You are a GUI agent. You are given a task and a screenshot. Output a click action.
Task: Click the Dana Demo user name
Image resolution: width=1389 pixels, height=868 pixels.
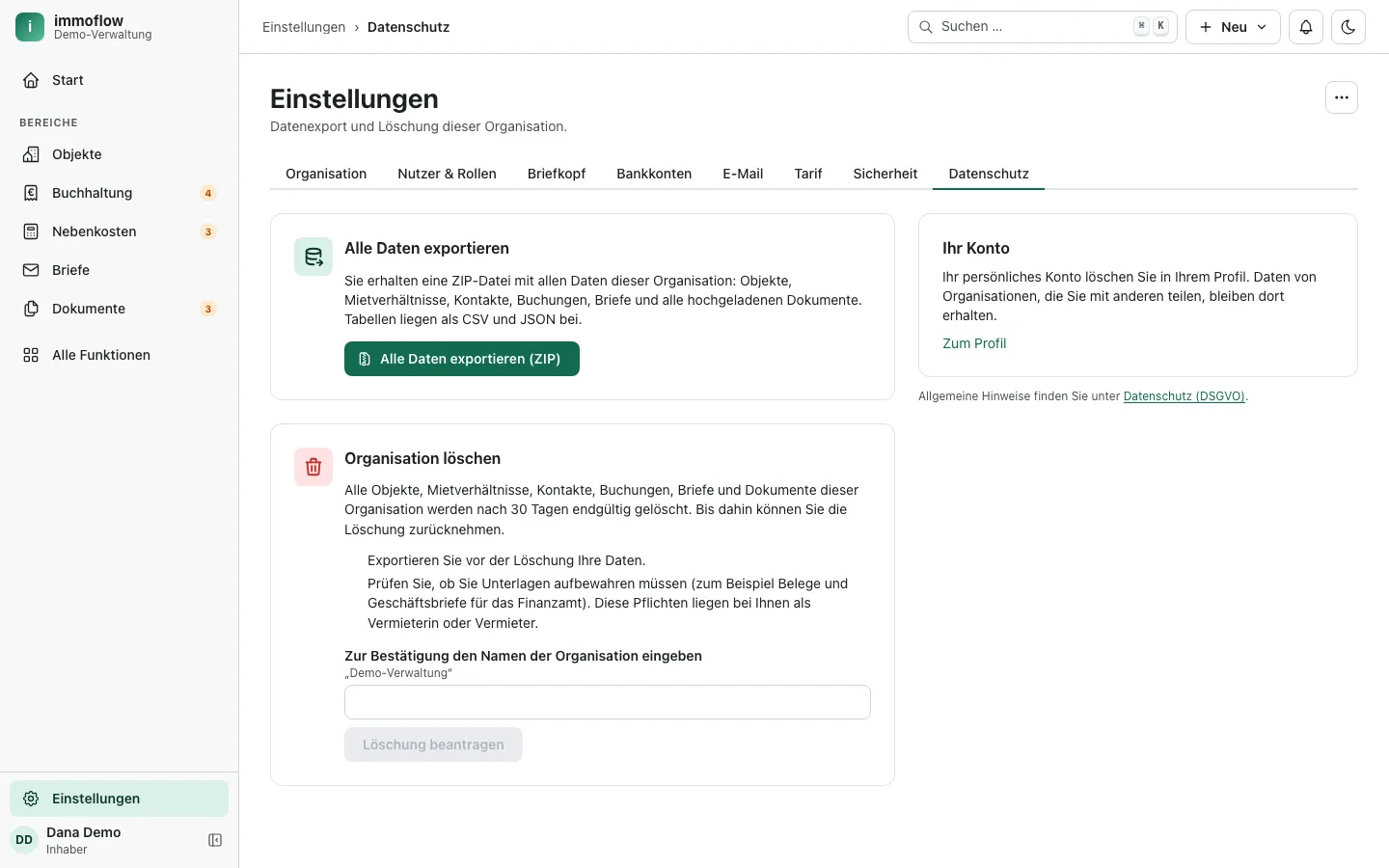click(84, 832)
